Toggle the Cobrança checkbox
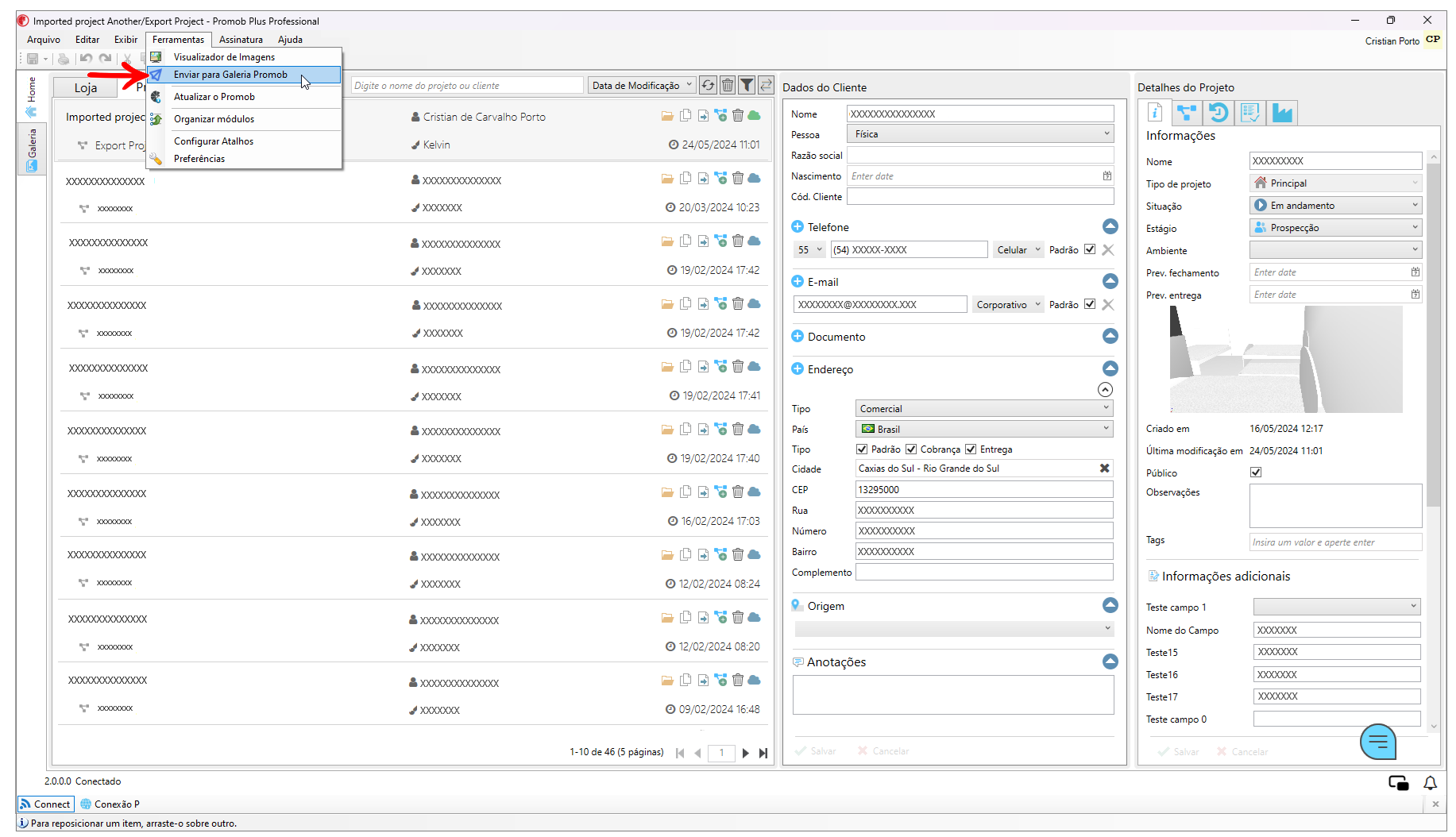The width and height of the screenshot is (1456, 837). (x=911, y=449)
